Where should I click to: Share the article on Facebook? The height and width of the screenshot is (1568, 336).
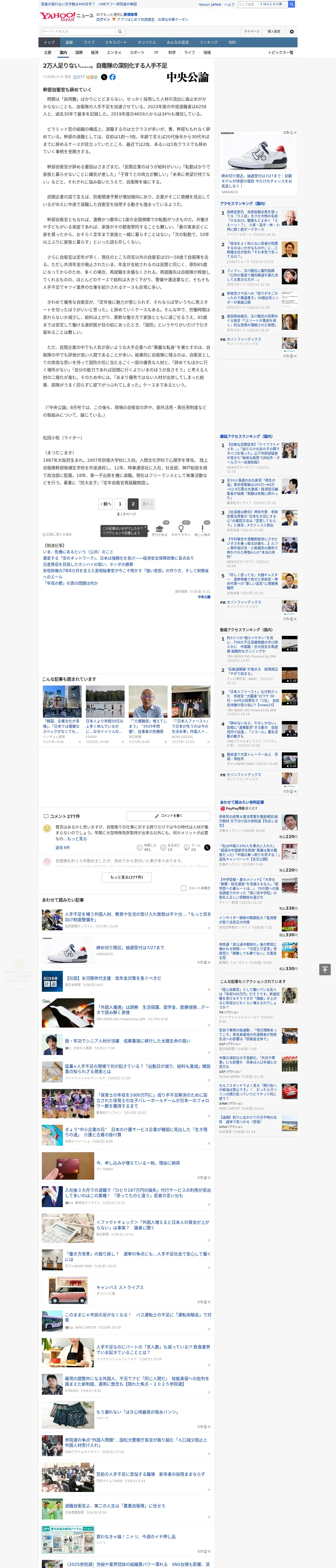[x=112, y=77]
